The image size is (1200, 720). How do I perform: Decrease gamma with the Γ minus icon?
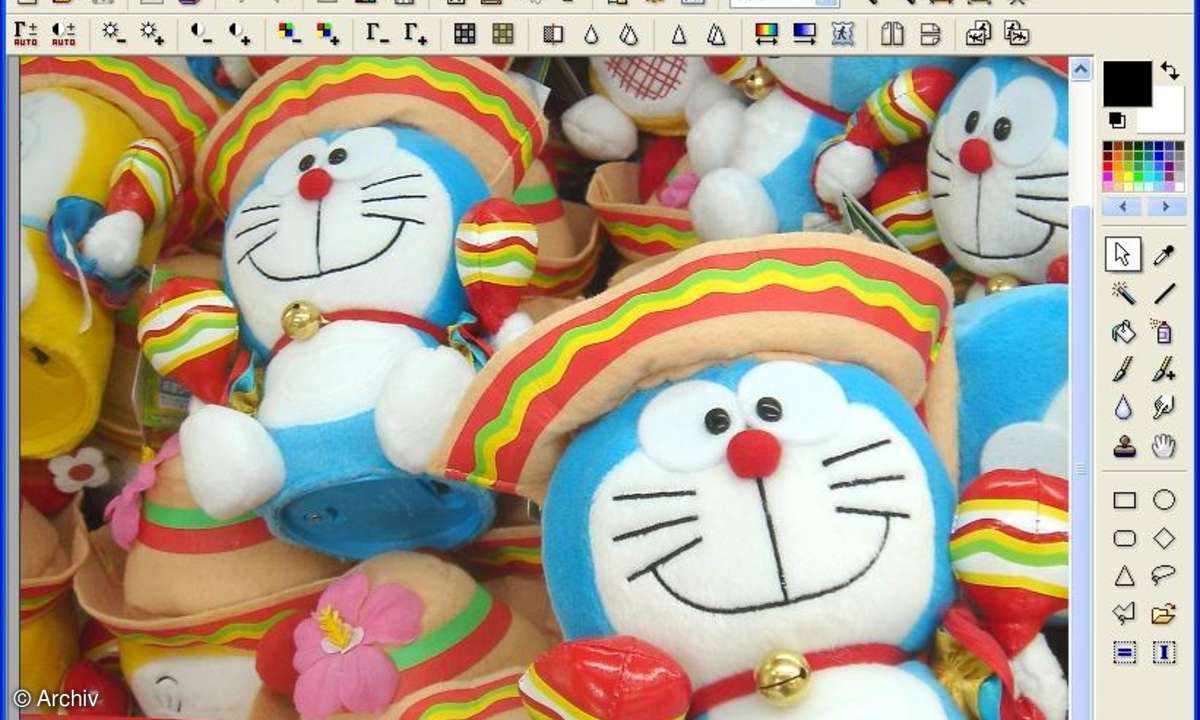377,34
